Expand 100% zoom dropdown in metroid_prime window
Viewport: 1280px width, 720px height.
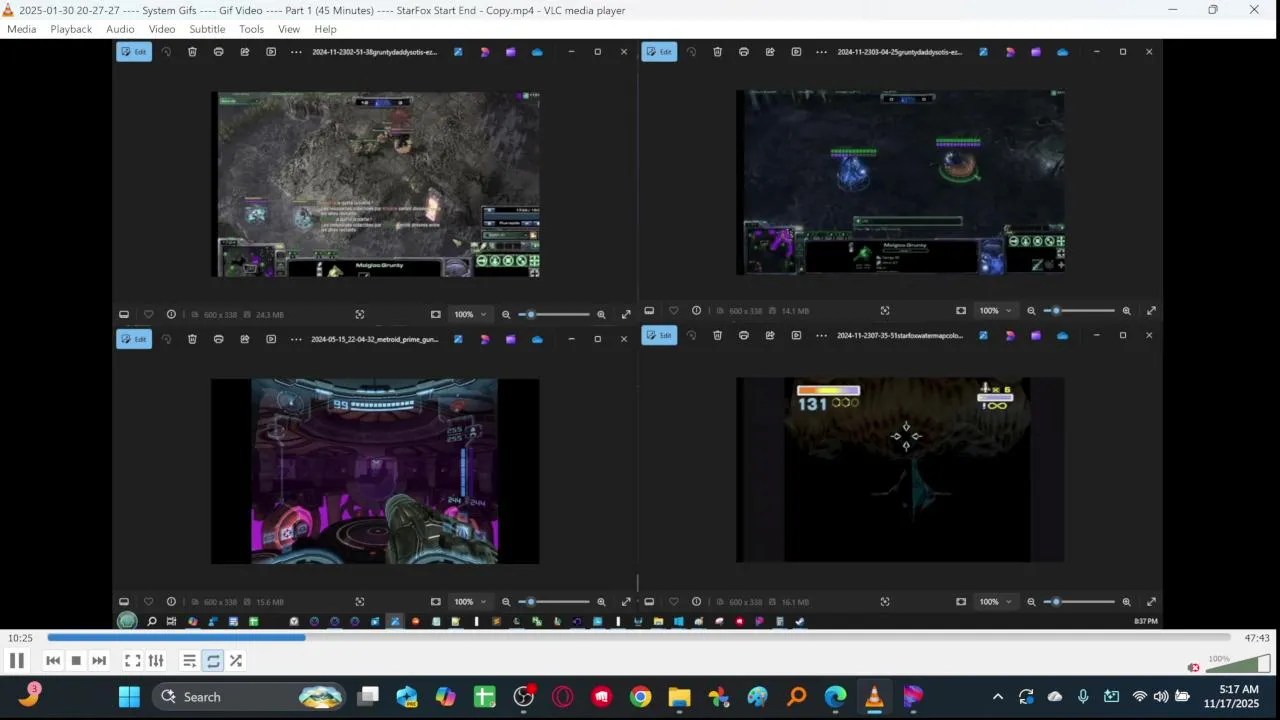(470, 602)
